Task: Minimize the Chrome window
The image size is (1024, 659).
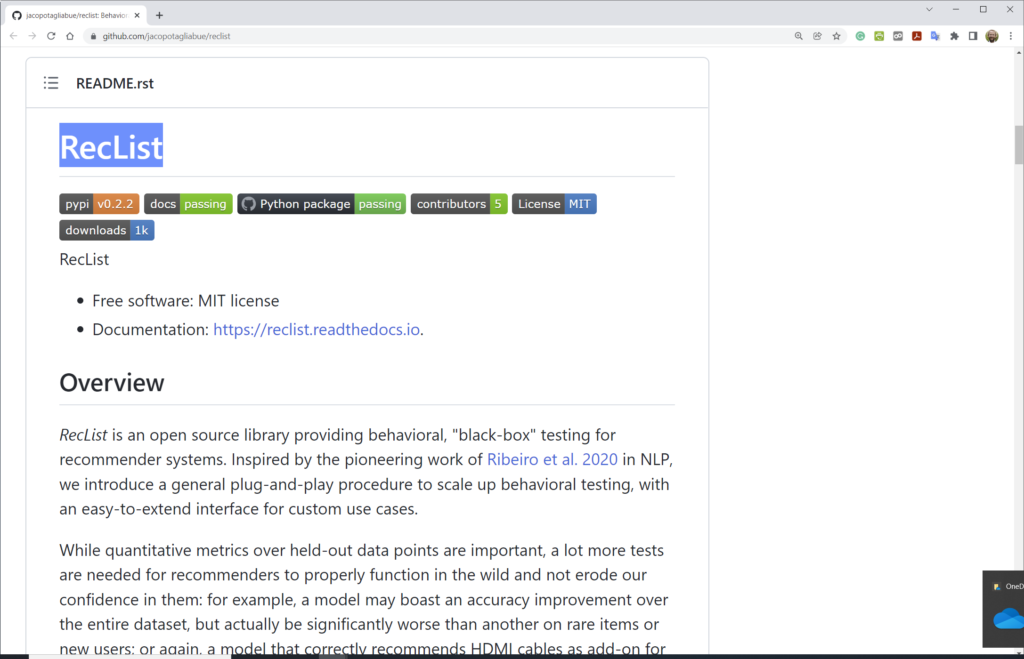Action: pyautogui.click(x=956, y=10)
